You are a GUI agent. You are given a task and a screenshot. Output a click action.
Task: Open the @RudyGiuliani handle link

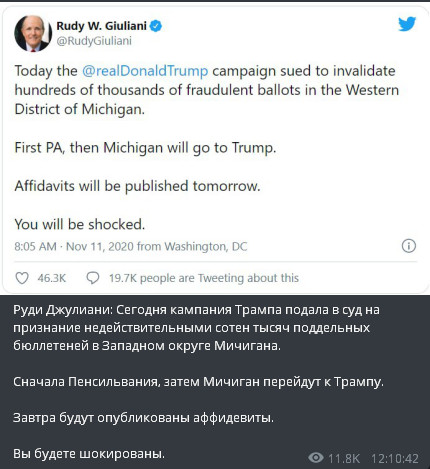tap(94, 41)
